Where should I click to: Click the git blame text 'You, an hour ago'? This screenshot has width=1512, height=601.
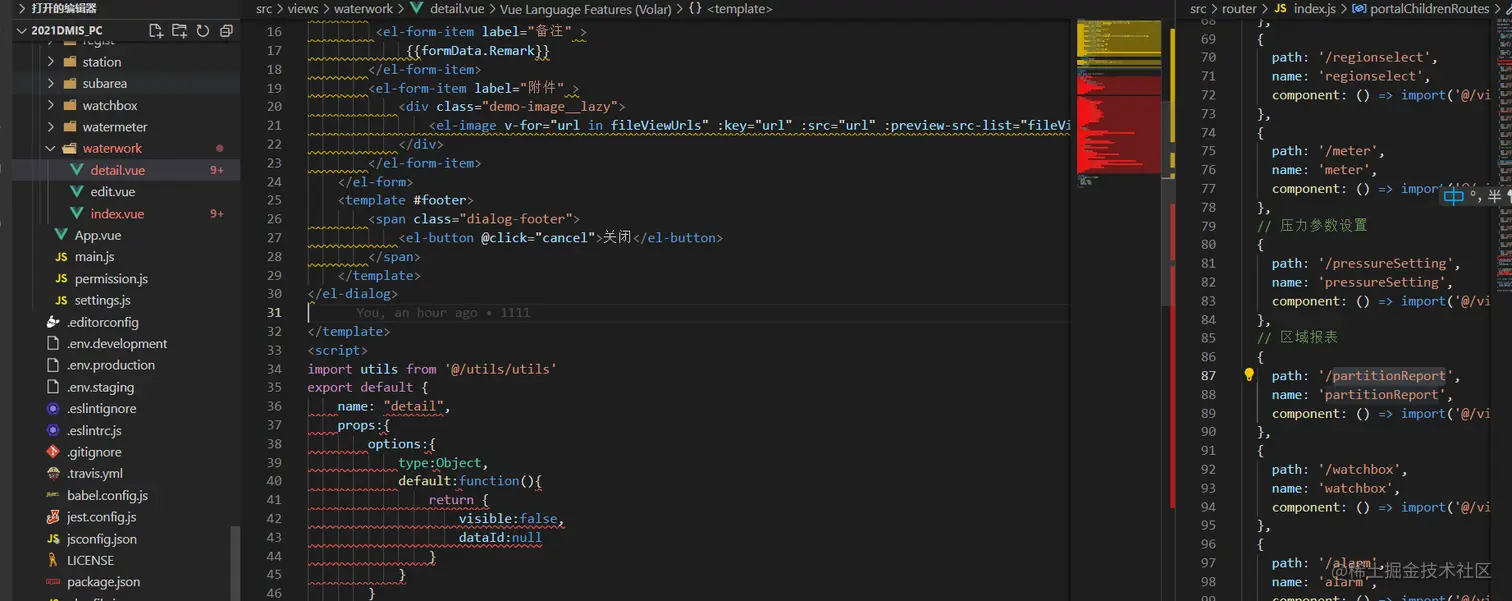click(416, 313)
